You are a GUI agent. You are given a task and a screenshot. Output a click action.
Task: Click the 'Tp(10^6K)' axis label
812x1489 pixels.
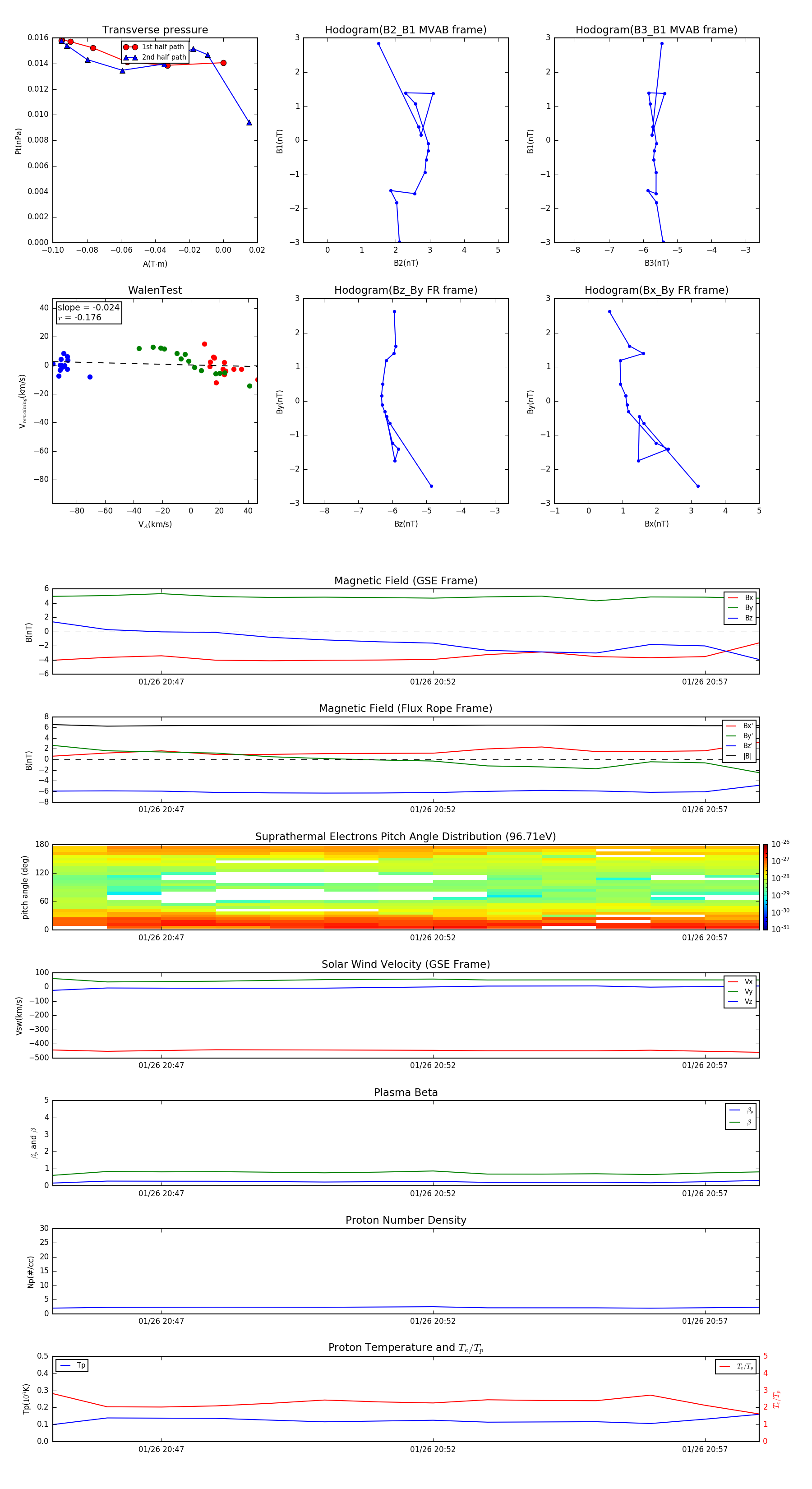(x=26, y=1399)
